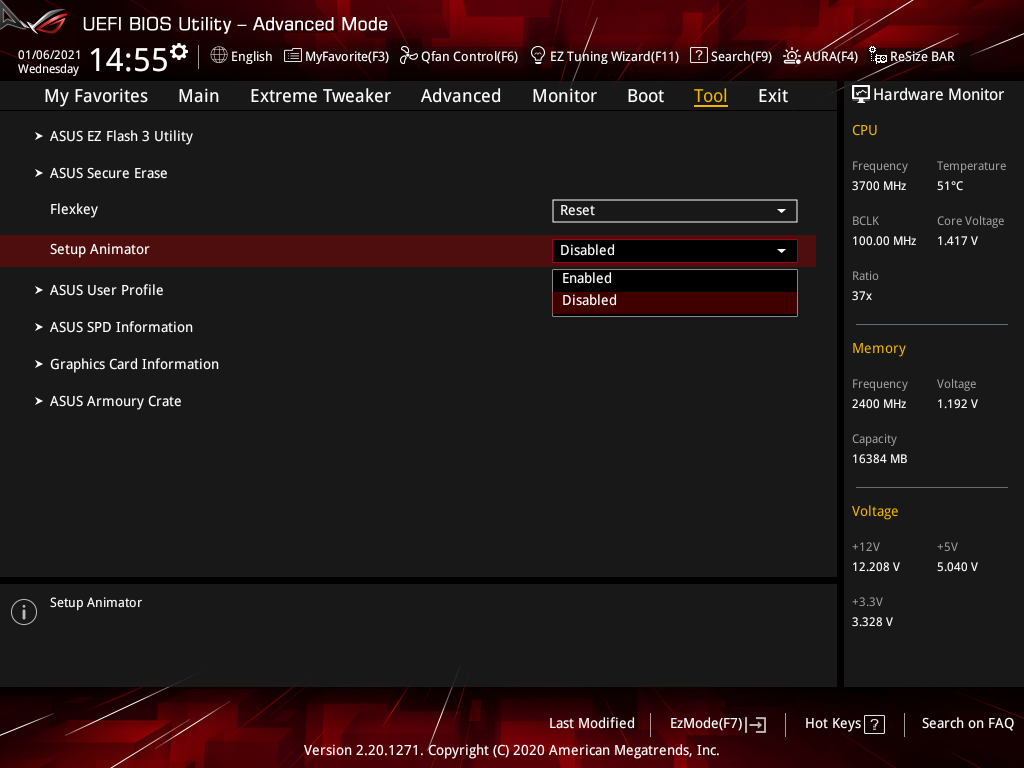Image resolution: width=1024 pixels, height=768 pixels.
Task: Expand ASUS Armoury Crate arrow
Action: tap(39, 401)
